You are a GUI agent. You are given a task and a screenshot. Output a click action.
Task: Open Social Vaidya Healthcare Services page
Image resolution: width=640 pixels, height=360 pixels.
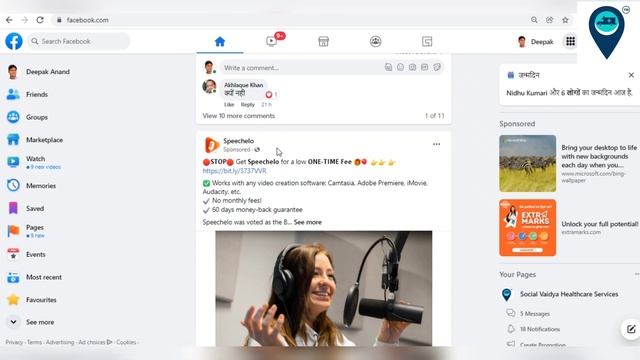click(x=569, y=294)
